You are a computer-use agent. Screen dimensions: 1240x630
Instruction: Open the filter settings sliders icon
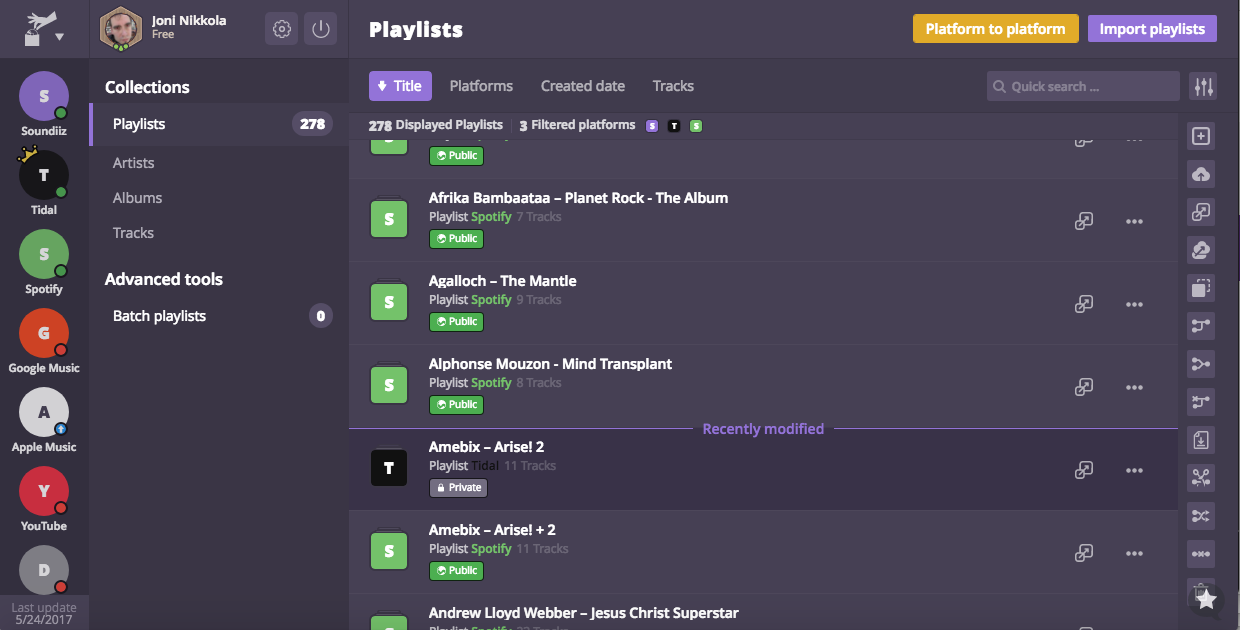tap(1203, 87)
